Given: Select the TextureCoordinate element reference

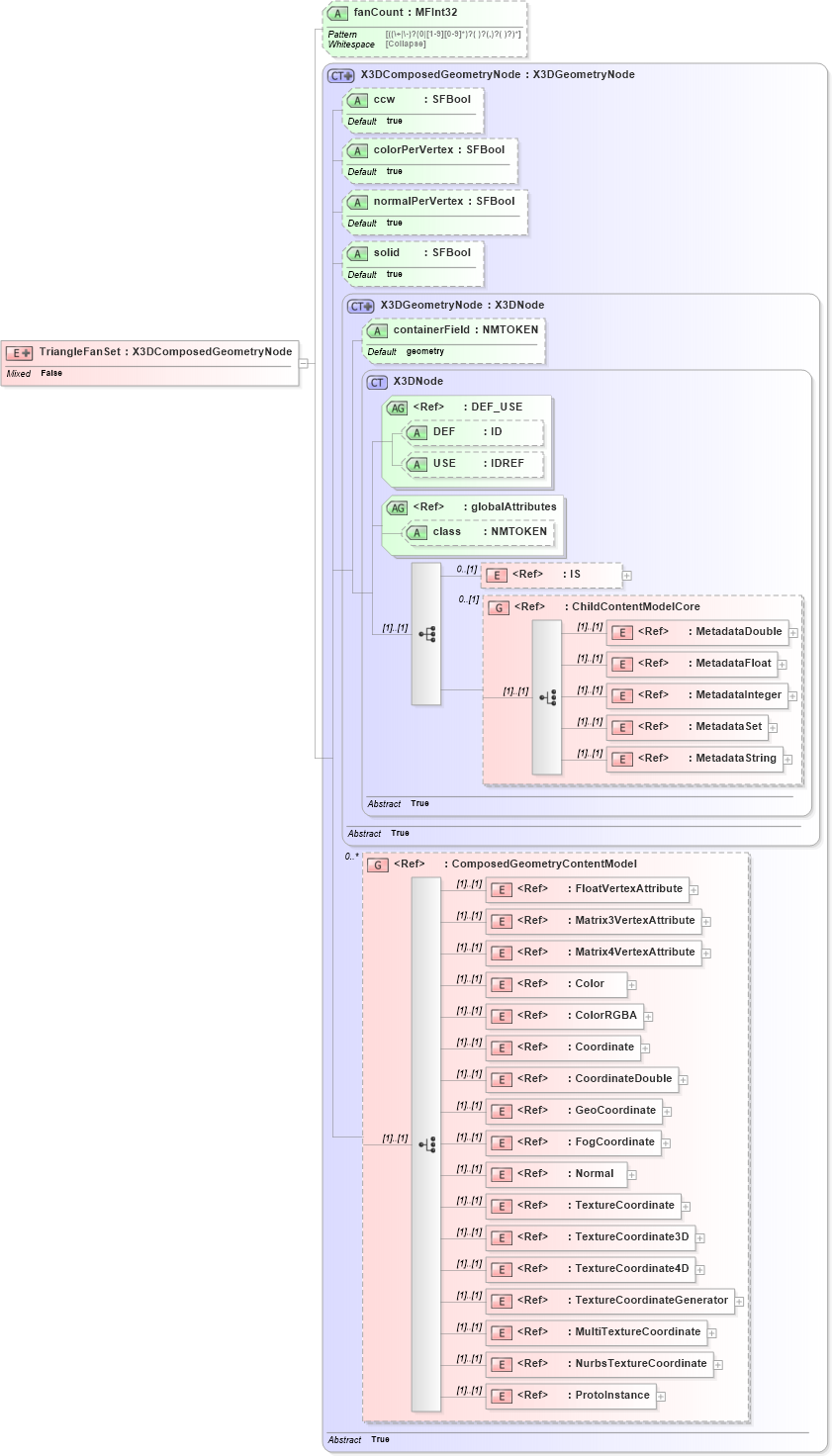Looking at the screenshot, I should (583, 1206).
